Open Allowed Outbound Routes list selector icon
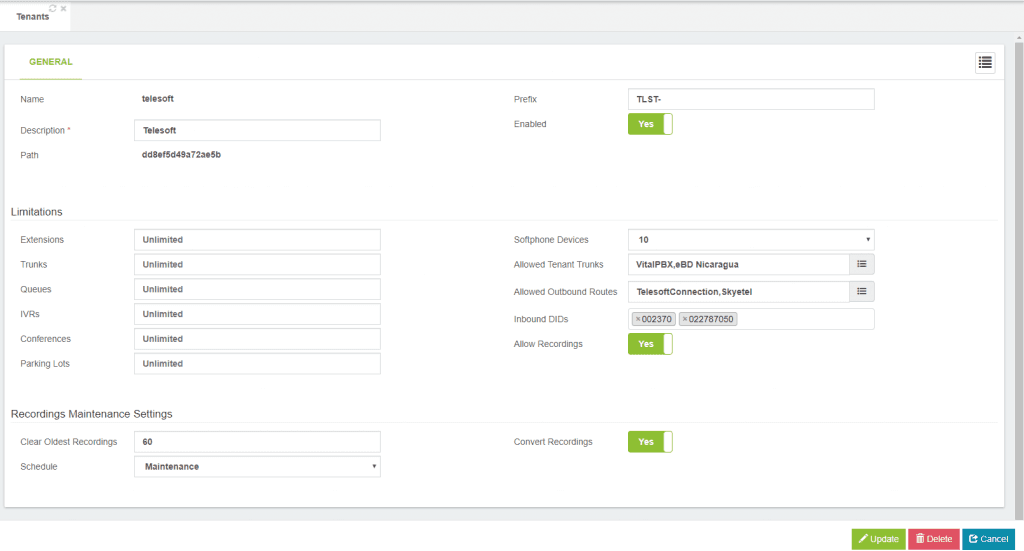The width and height of the screenshot is (1024, 551). pos(861,292)
